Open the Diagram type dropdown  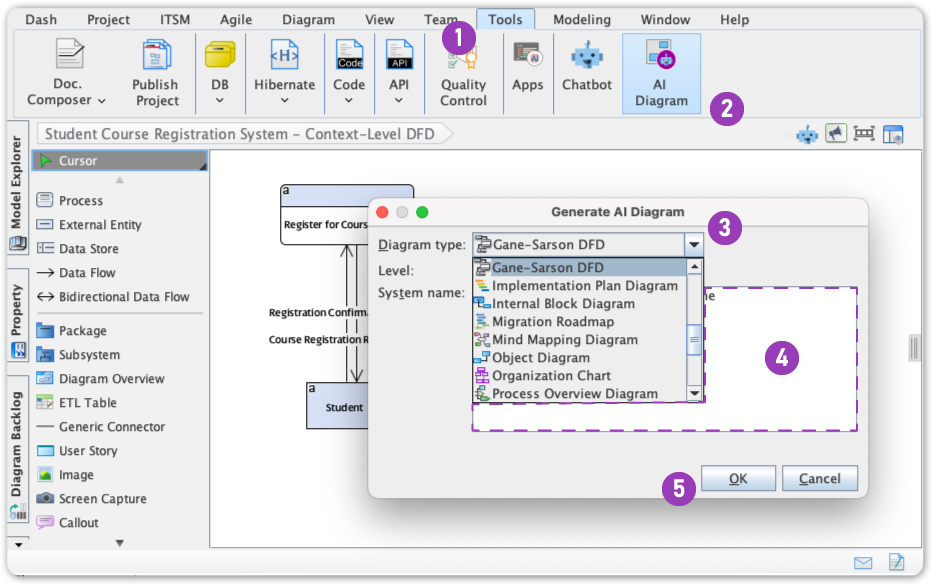(x=694, y=244)
